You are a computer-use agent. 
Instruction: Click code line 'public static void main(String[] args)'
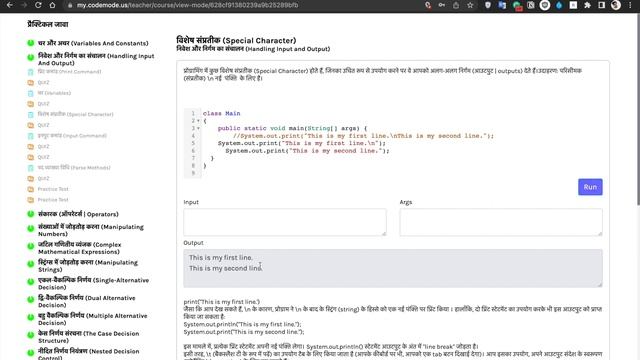292,128
